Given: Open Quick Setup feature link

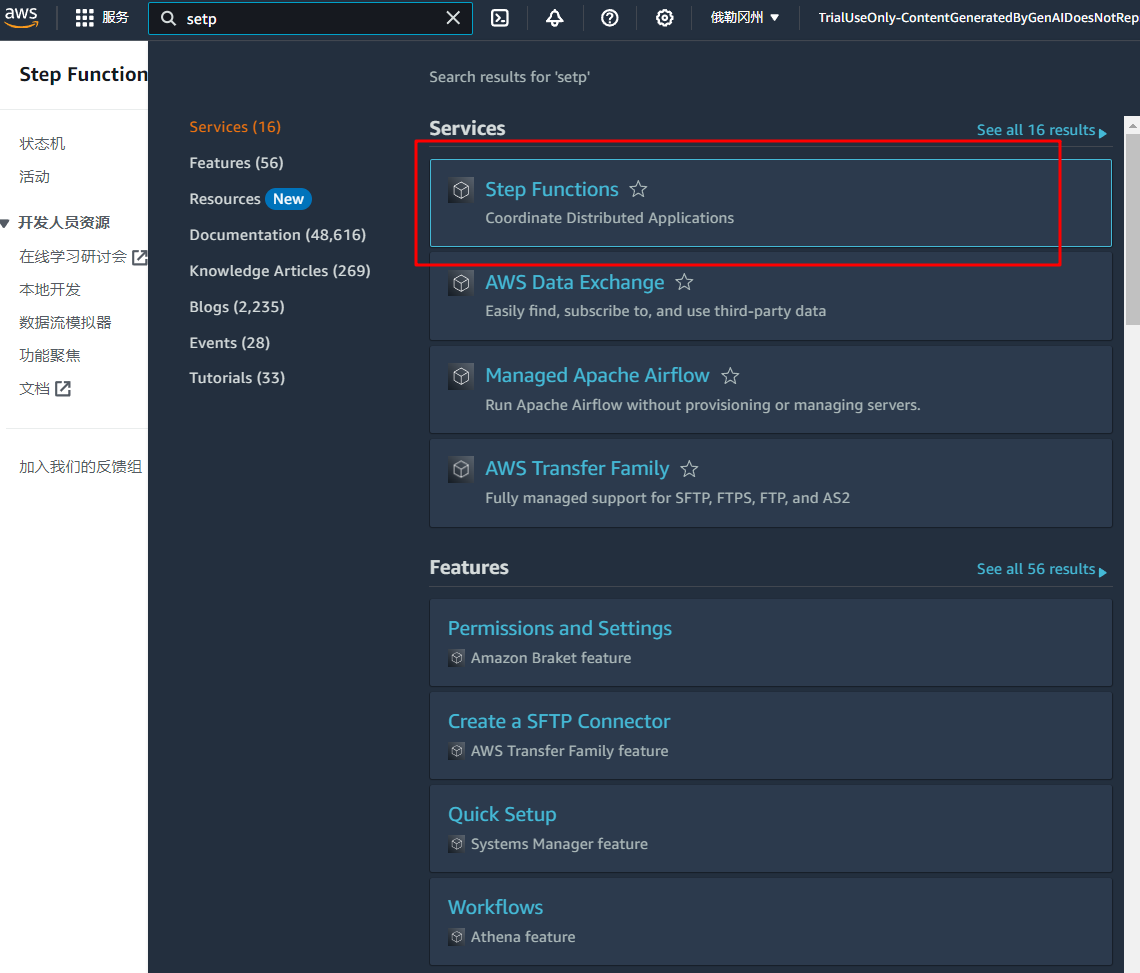Looking at the screenshot, I should (502, 814).
